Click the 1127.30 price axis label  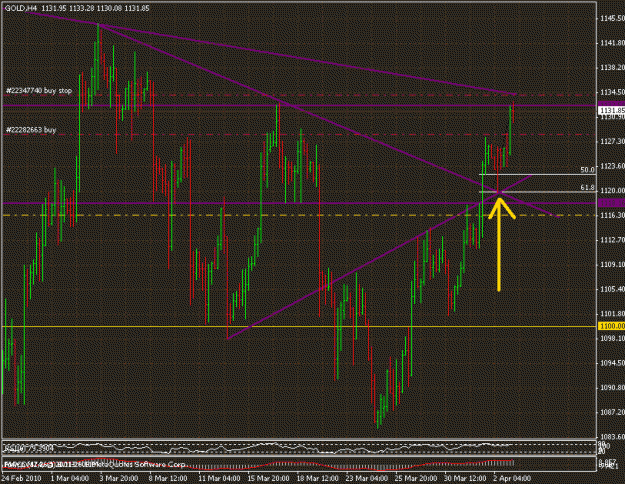point(612,142)
